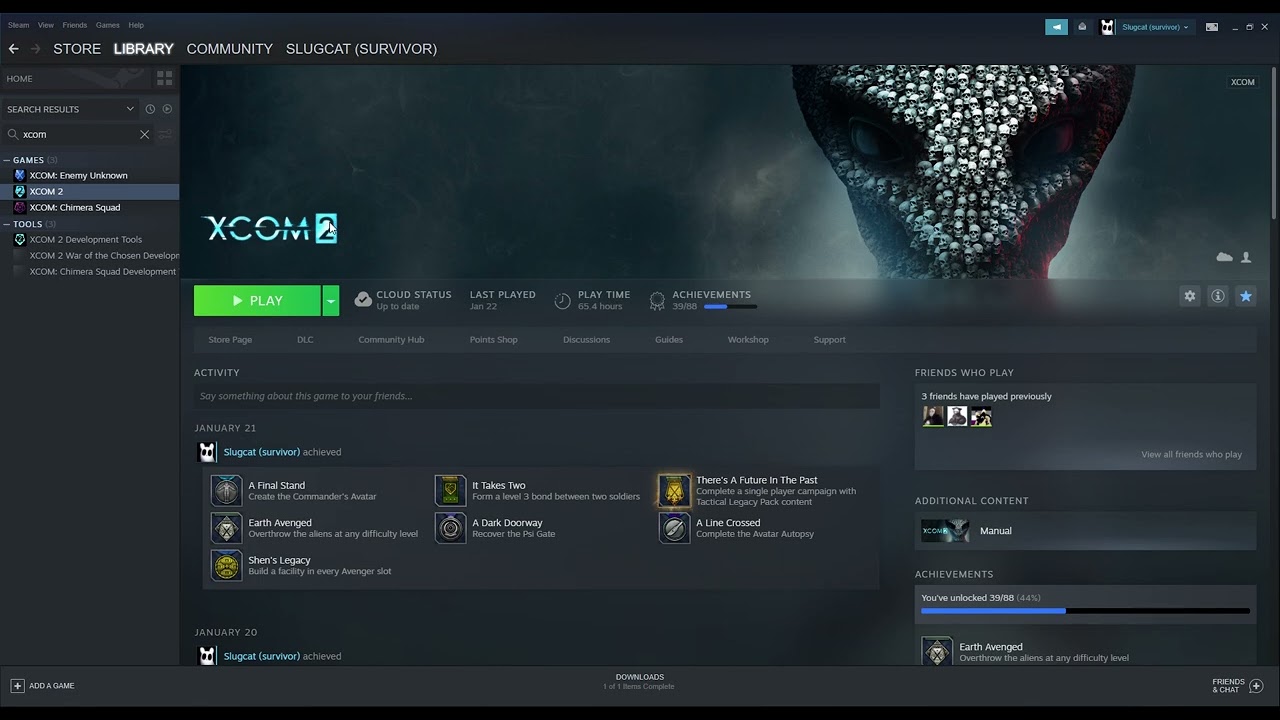Viewport: 1280px width, 720px height.
Task: Open the Store Page link
Action: point(230,340)
